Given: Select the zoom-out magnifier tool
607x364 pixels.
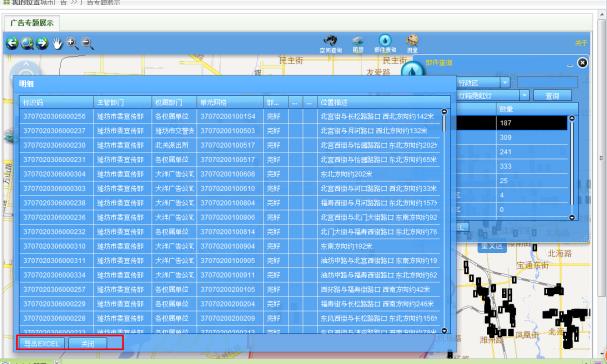Looking at the screenshot, I should point(87,43).
